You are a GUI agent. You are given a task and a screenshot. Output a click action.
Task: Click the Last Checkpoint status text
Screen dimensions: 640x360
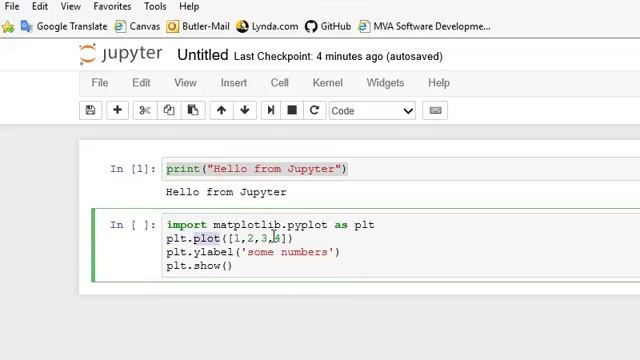(338, 56)
